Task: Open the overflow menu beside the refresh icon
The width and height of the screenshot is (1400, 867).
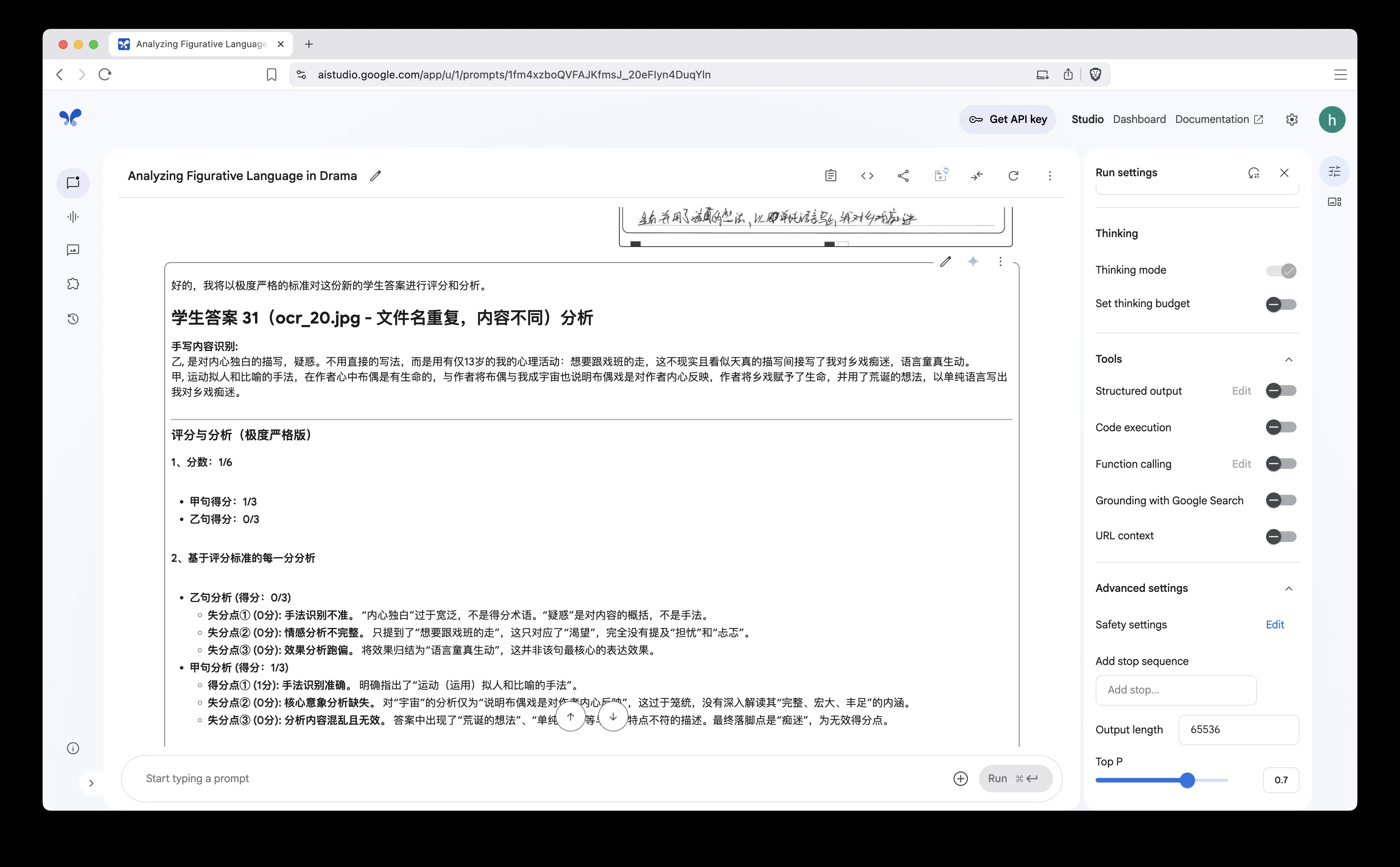Action: tap(1050, 175)
